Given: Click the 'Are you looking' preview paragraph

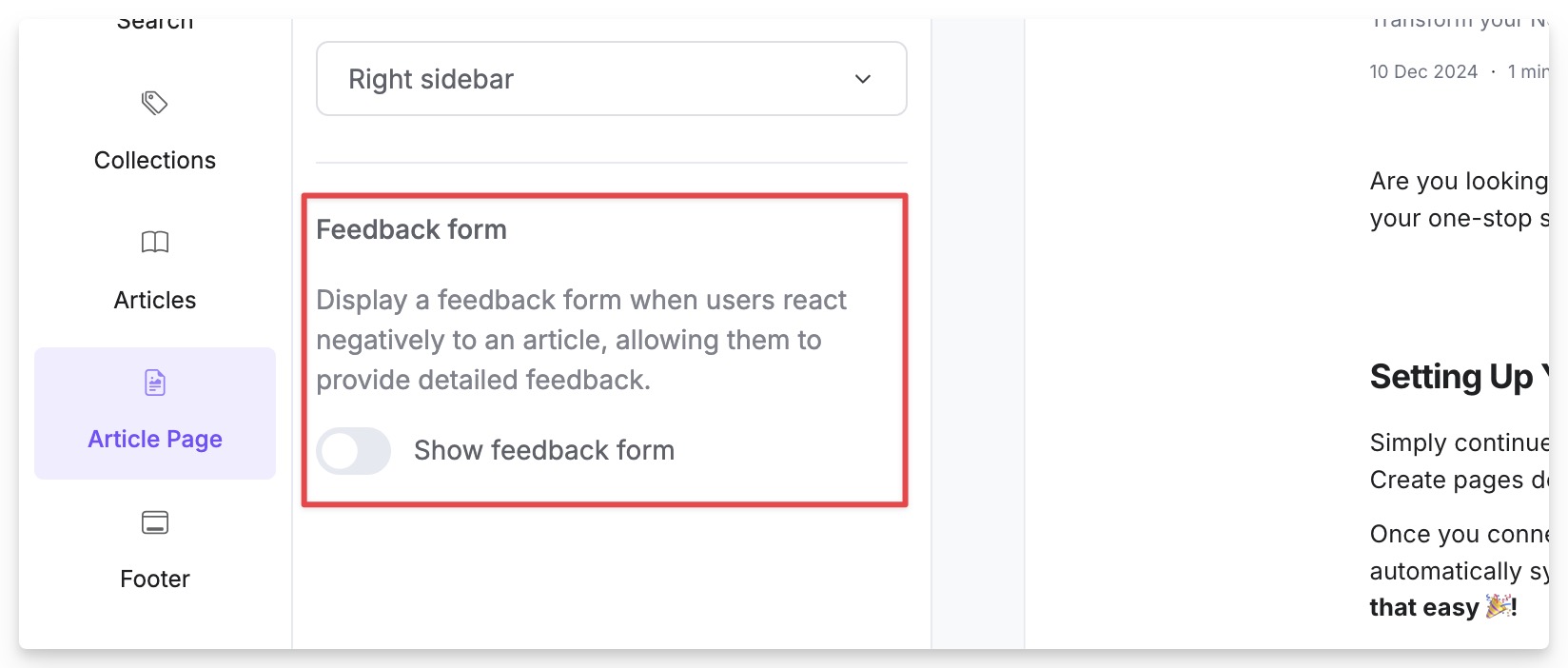Looking at the screenshot, I should pos(1460,200).
